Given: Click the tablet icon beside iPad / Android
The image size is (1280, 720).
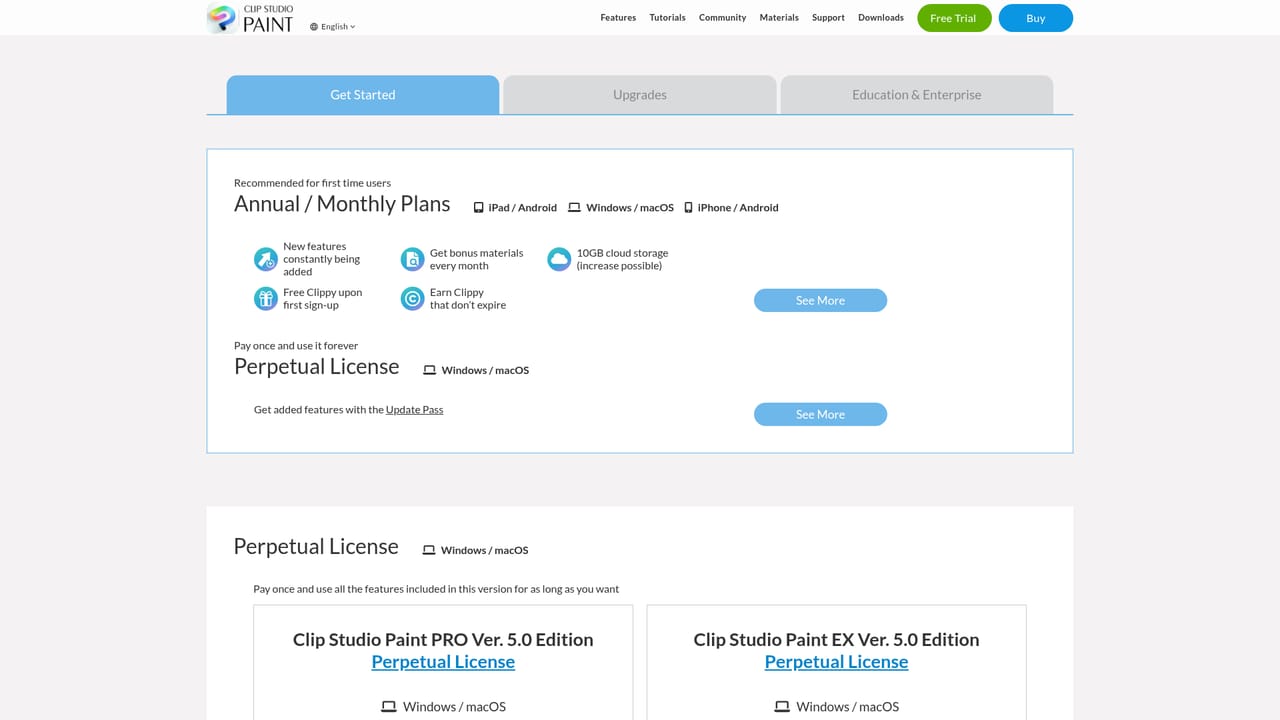Looking at the screenshot, I should pyautogui.click(x=478, y=208).
